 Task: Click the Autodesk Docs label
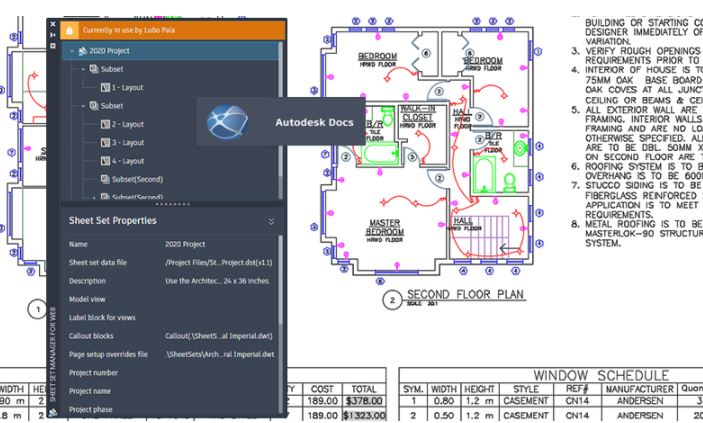coord(314,122)
